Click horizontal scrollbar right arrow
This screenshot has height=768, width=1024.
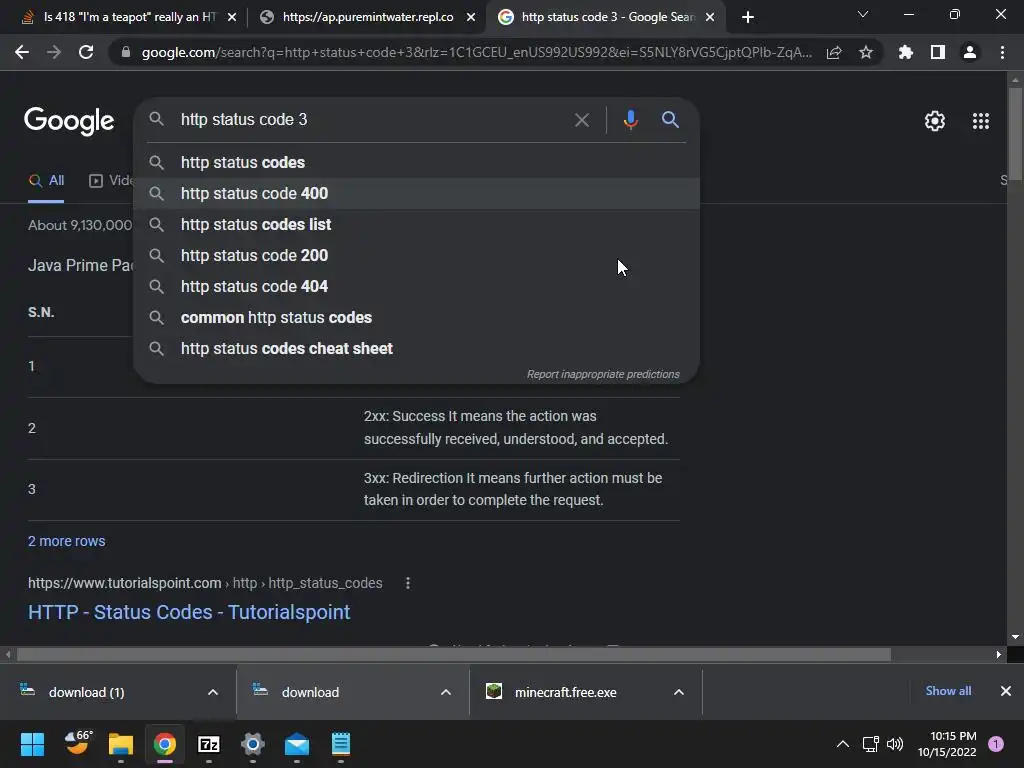[x=999, y=654]
